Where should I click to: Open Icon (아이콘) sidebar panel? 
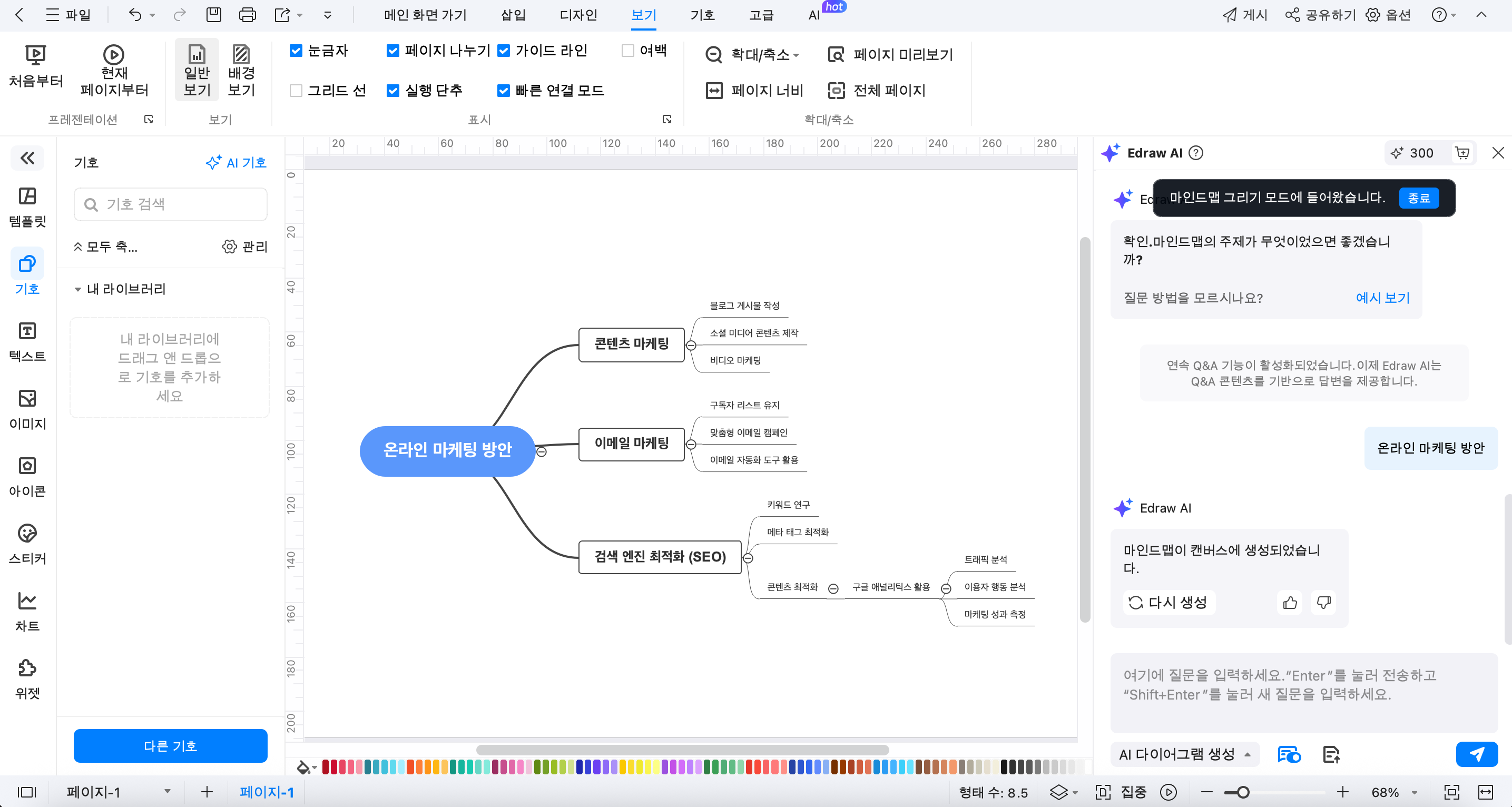27,477
